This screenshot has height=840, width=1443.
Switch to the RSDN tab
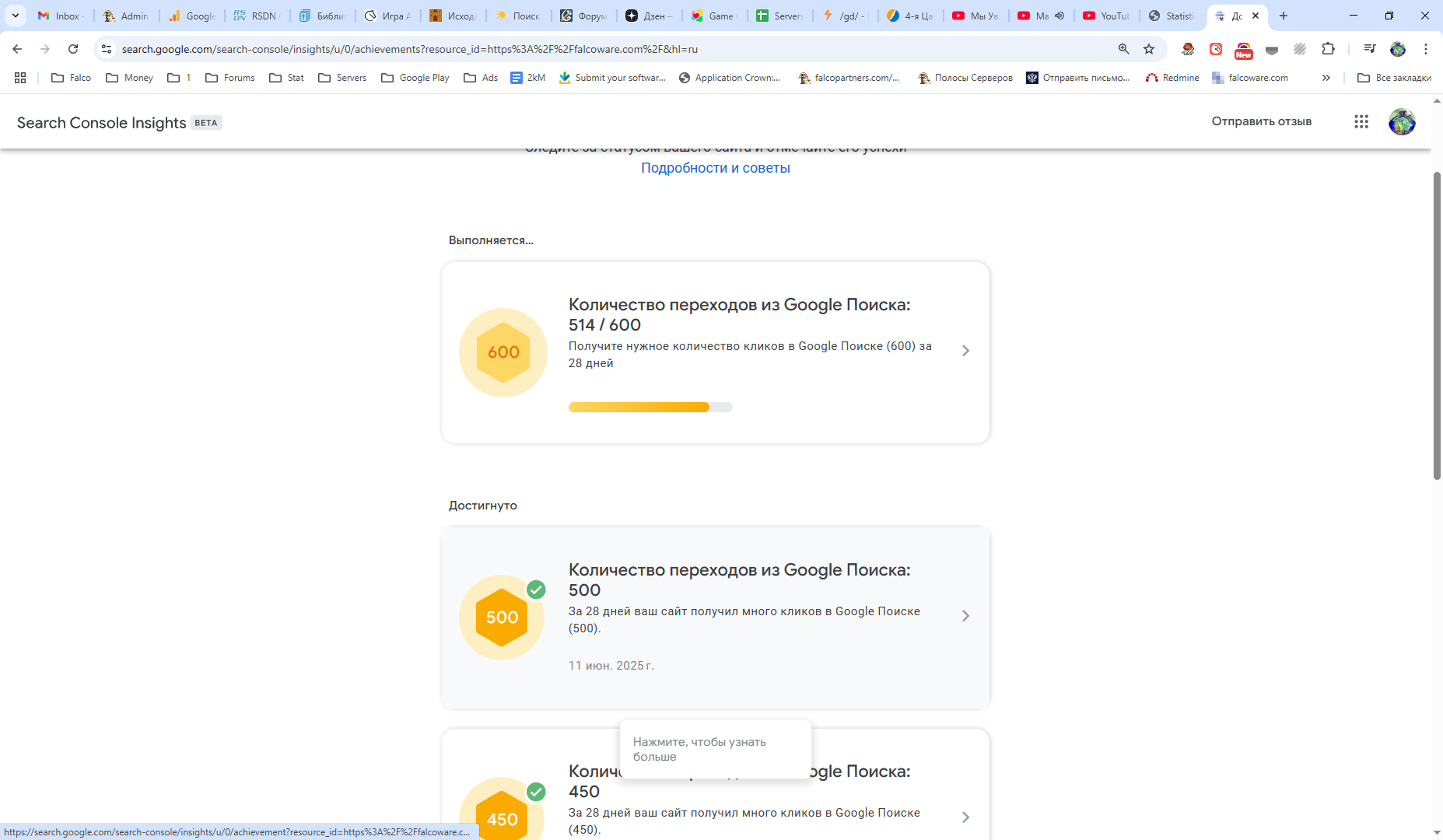tap(257, 16)
